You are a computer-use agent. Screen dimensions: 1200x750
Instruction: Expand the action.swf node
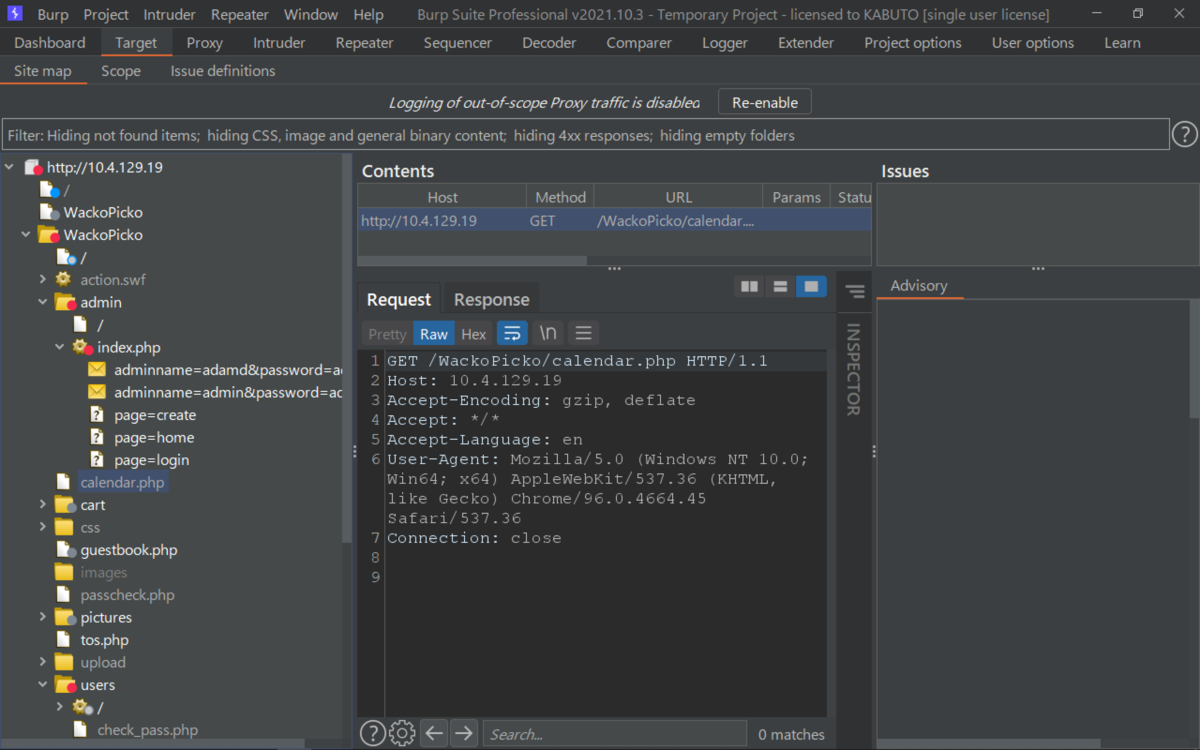43,280
